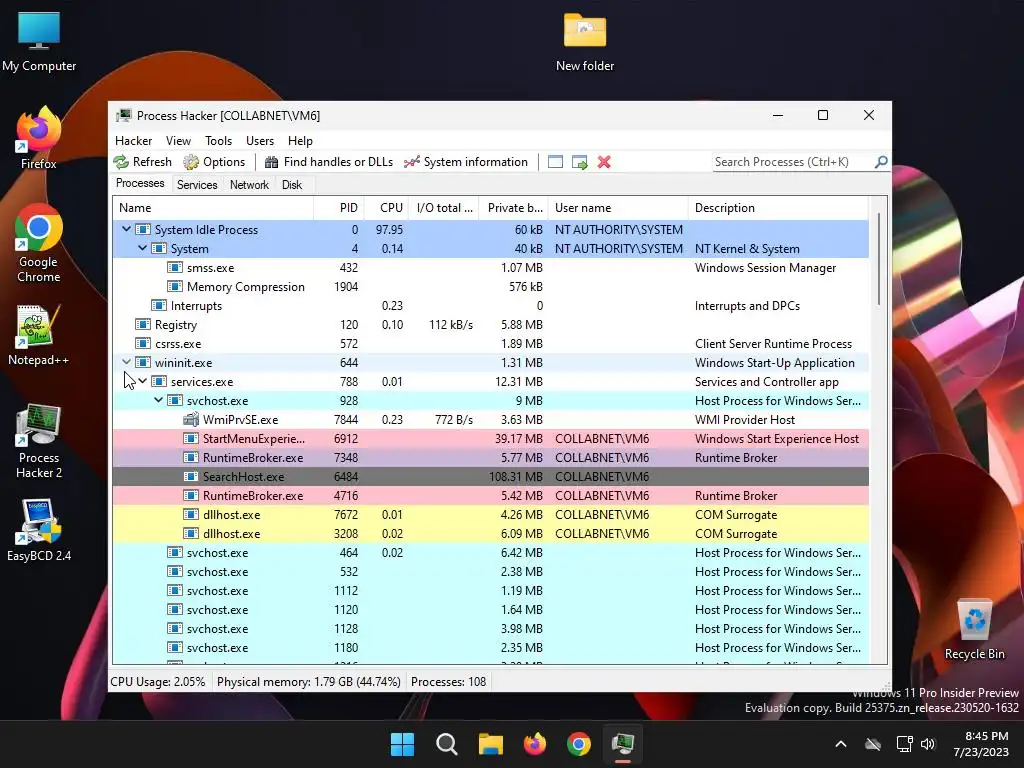The width and height of the screenshot is (1024, 768).
Task: Sort by the Name column header
Action: pos(213,208)
